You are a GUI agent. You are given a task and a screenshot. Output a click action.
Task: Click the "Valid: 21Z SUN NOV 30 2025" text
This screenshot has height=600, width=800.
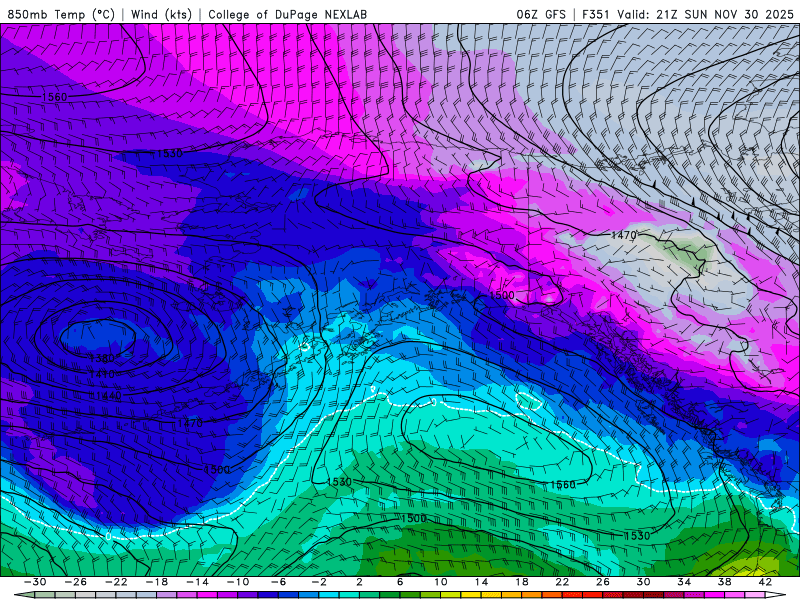(706, 14)
